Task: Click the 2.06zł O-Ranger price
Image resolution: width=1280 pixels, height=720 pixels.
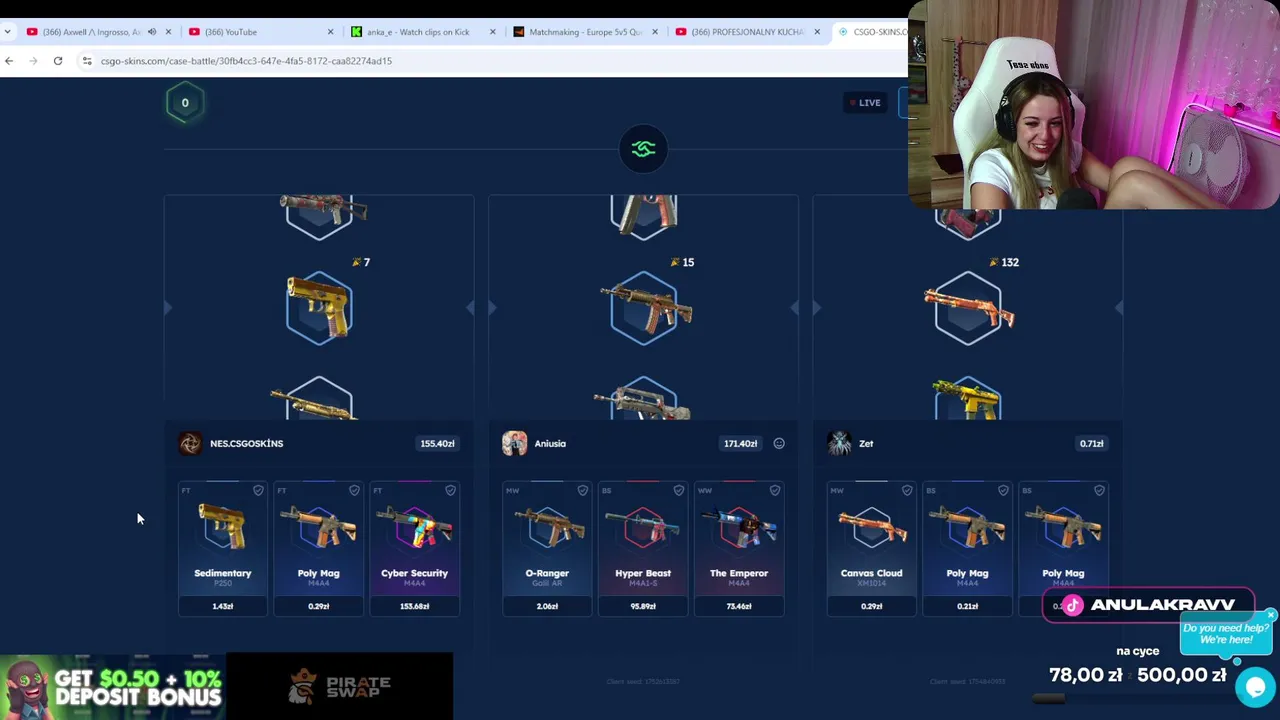Action: [547, 606]
